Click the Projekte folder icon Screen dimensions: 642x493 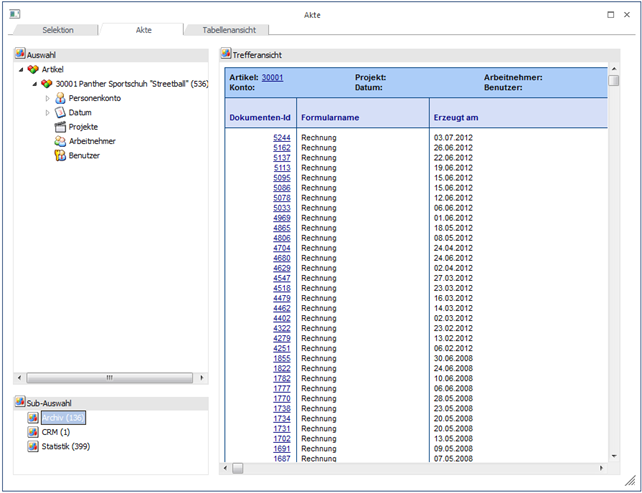60,127
